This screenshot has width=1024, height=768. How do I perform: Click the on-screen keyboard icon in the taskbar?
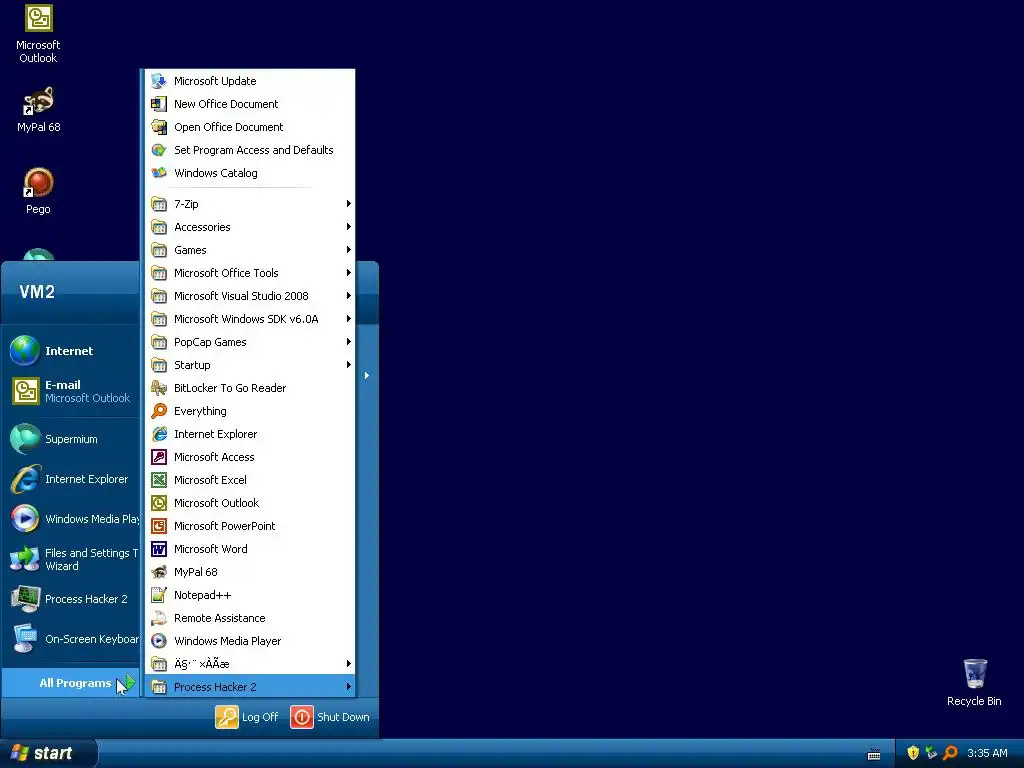874,754
